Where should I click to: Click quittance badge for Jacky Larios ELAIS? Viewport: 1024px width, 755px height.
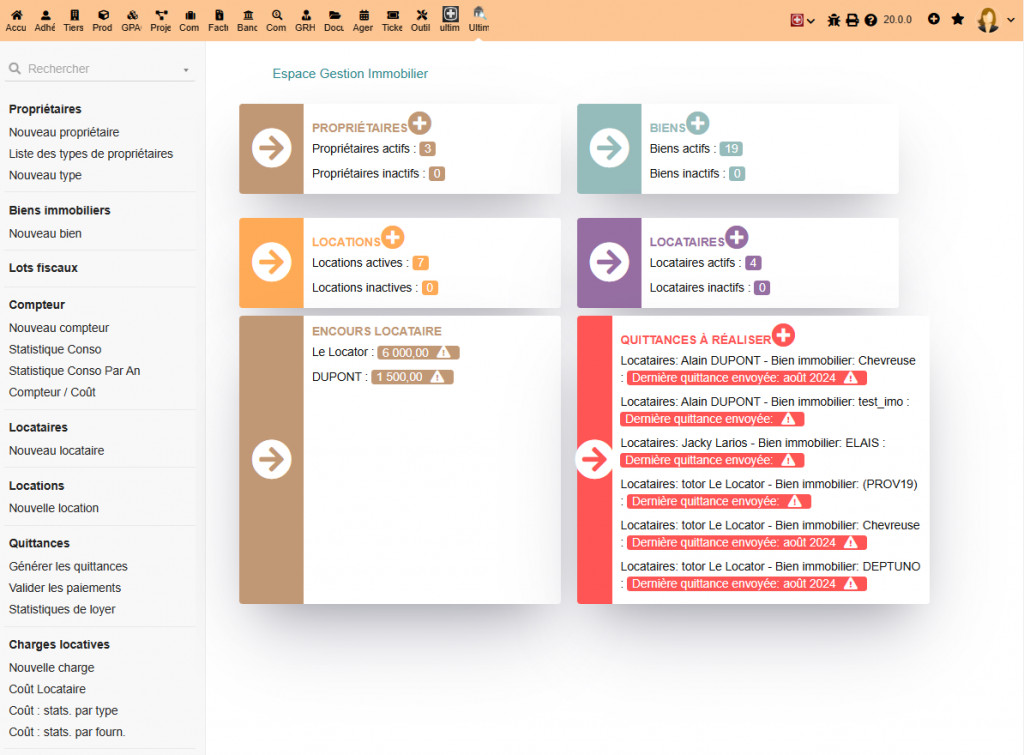(712, 460)
